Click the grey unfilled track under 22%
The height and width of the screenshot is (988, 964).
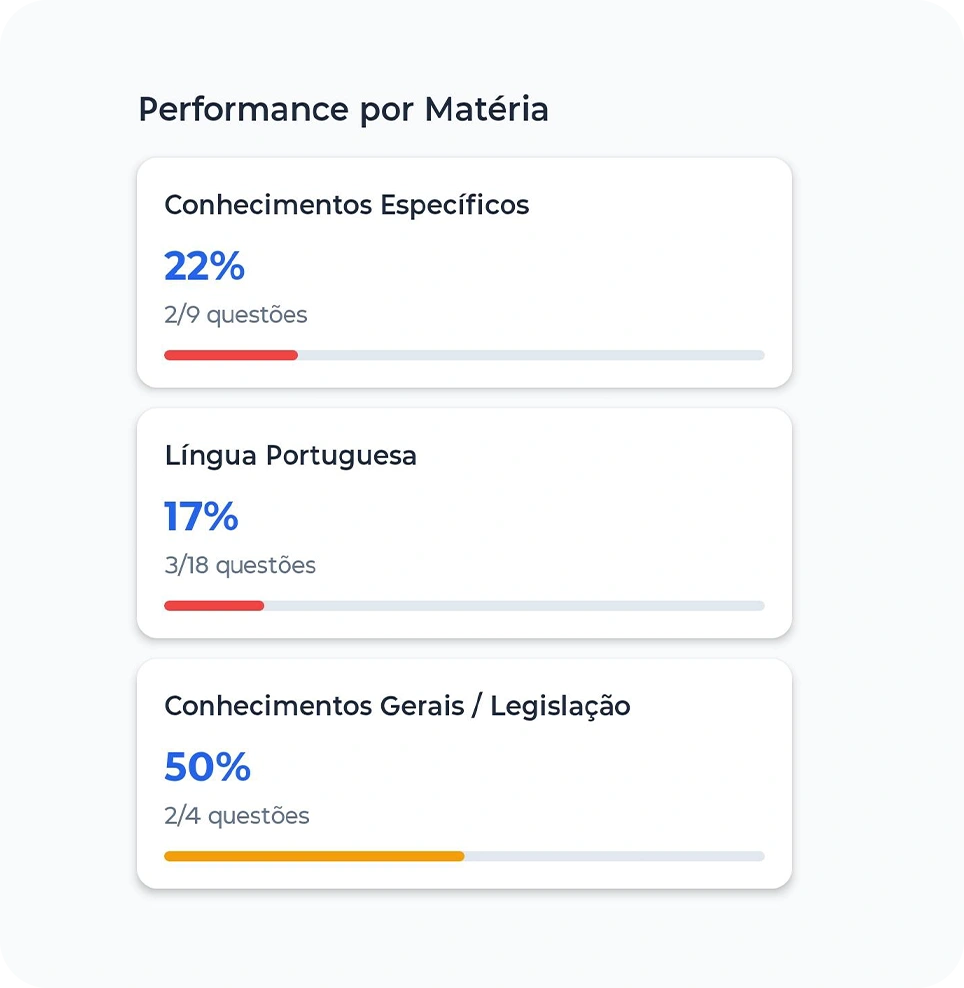click(x=530, y=355)
